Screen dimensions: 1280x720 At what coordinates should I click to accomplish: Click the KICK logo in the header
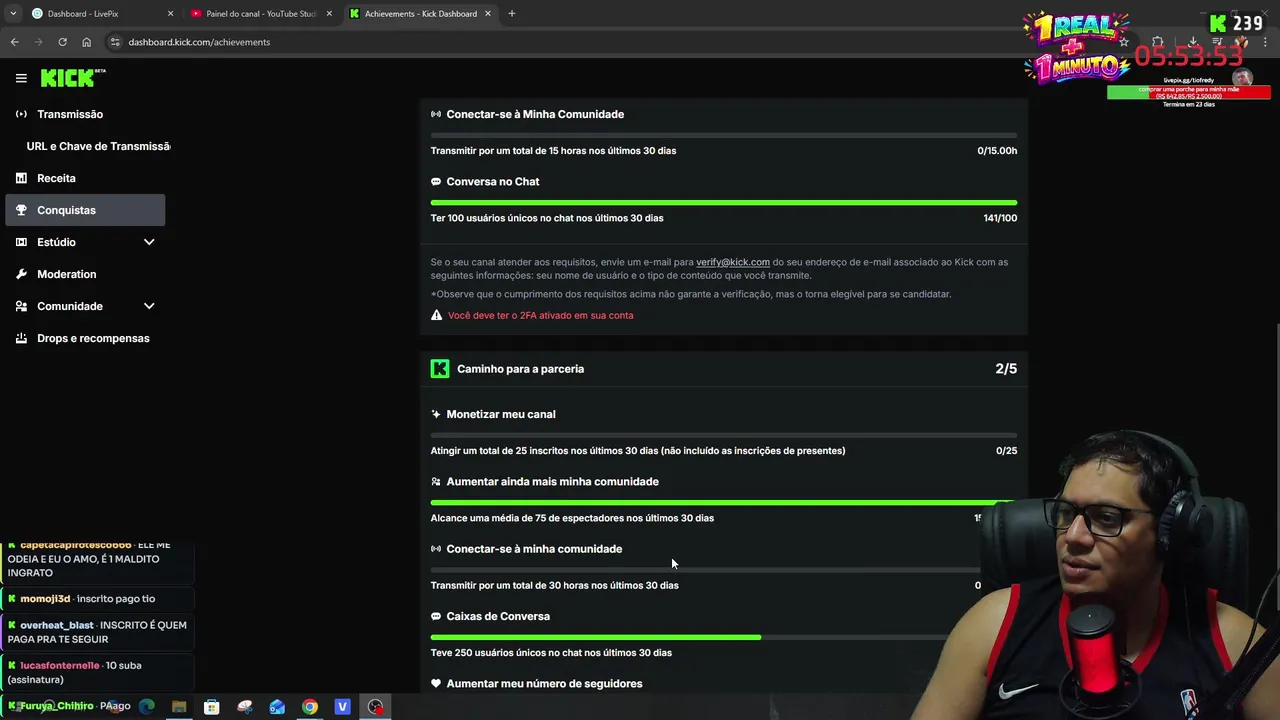point(72,78)
